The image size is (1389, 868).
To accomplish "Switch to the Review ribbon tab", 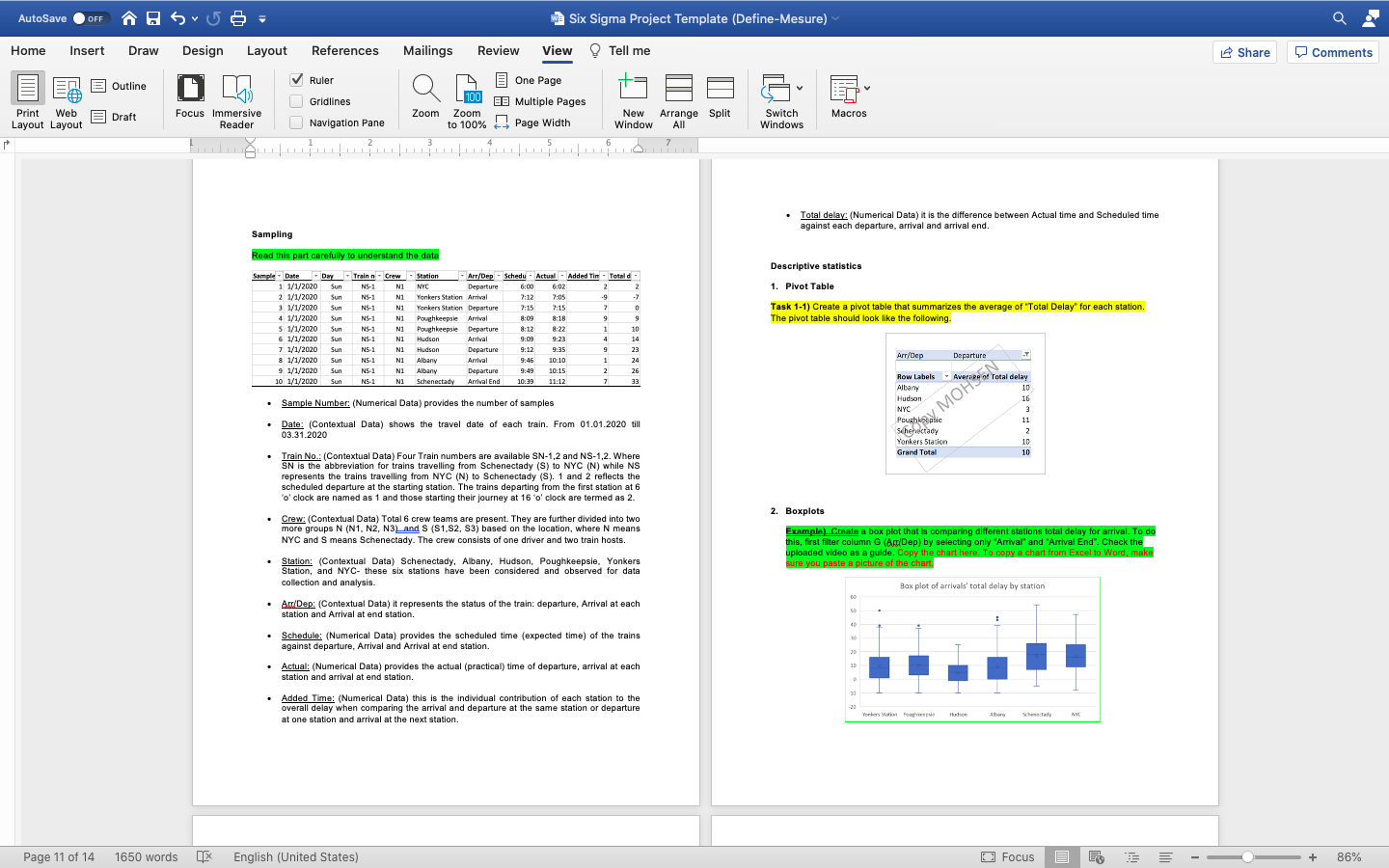I will click(498, 50).
